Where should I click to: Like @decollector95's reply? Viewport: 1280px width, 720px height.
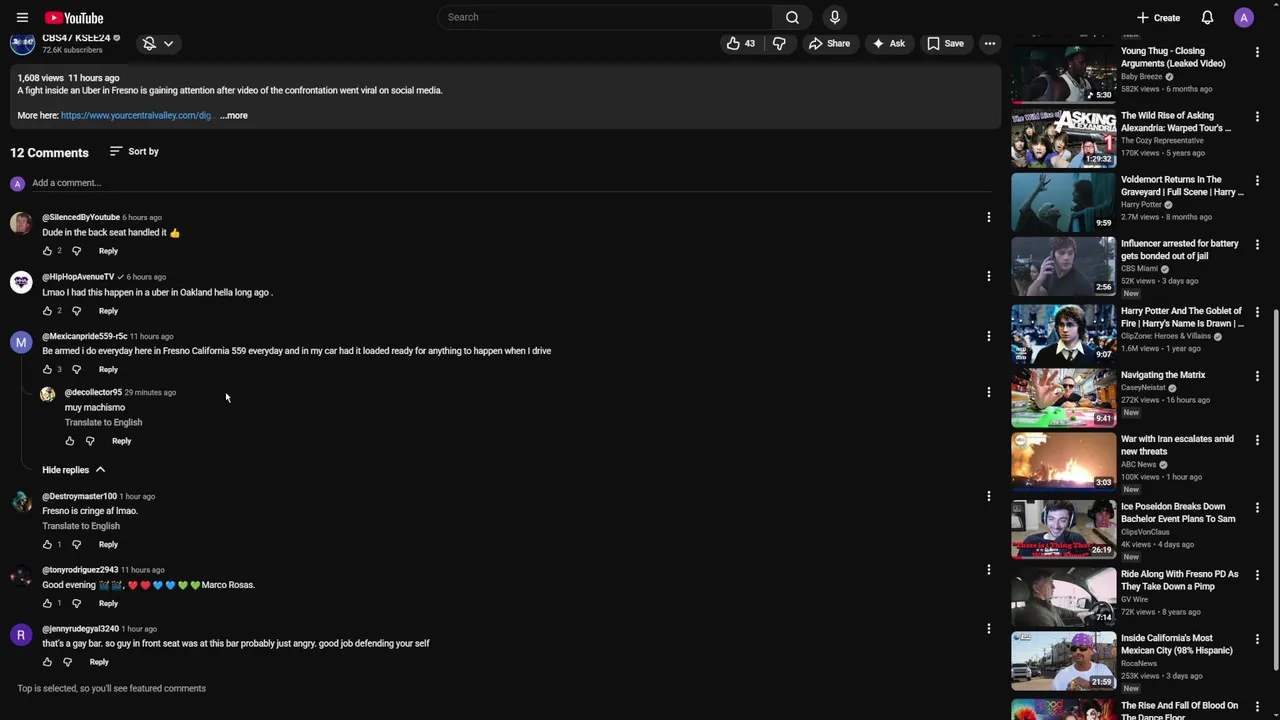tap(69, 441)
